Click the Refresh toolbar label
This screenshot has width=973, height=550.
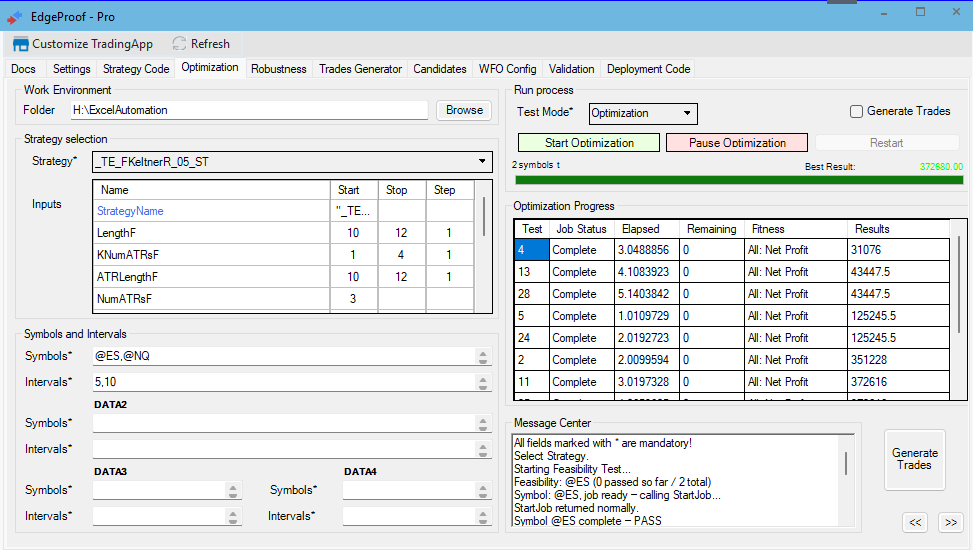tap(210, 44)
